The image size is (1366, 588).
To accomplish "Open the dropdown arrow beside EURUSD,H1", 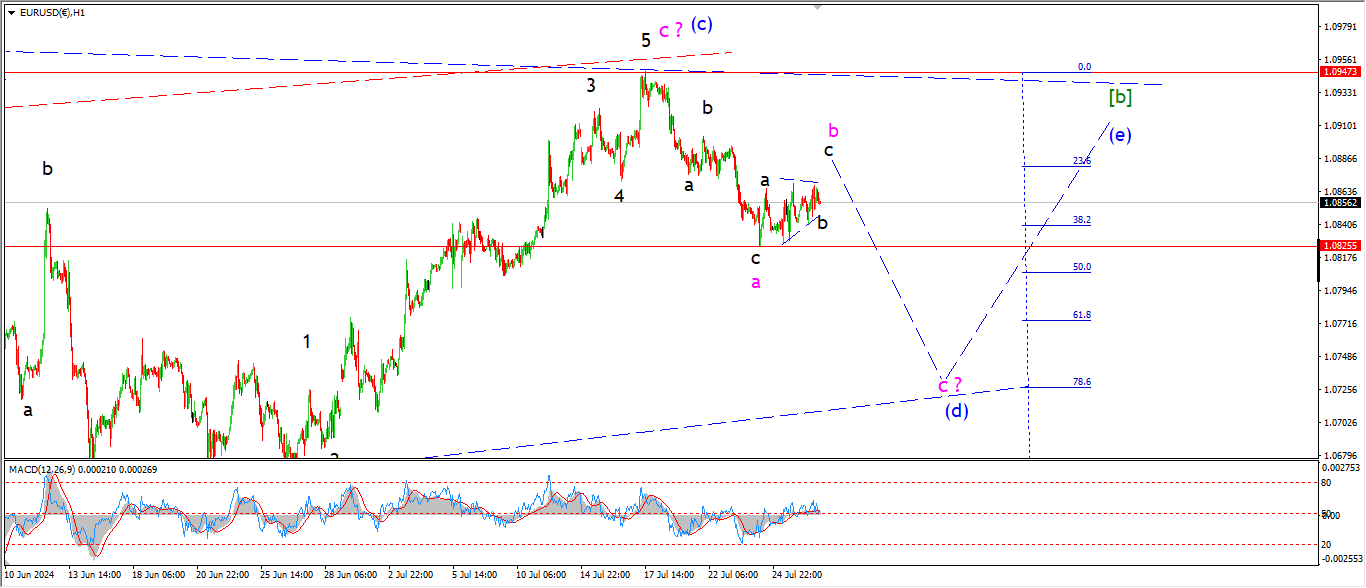I will click(x=11, y=13).
